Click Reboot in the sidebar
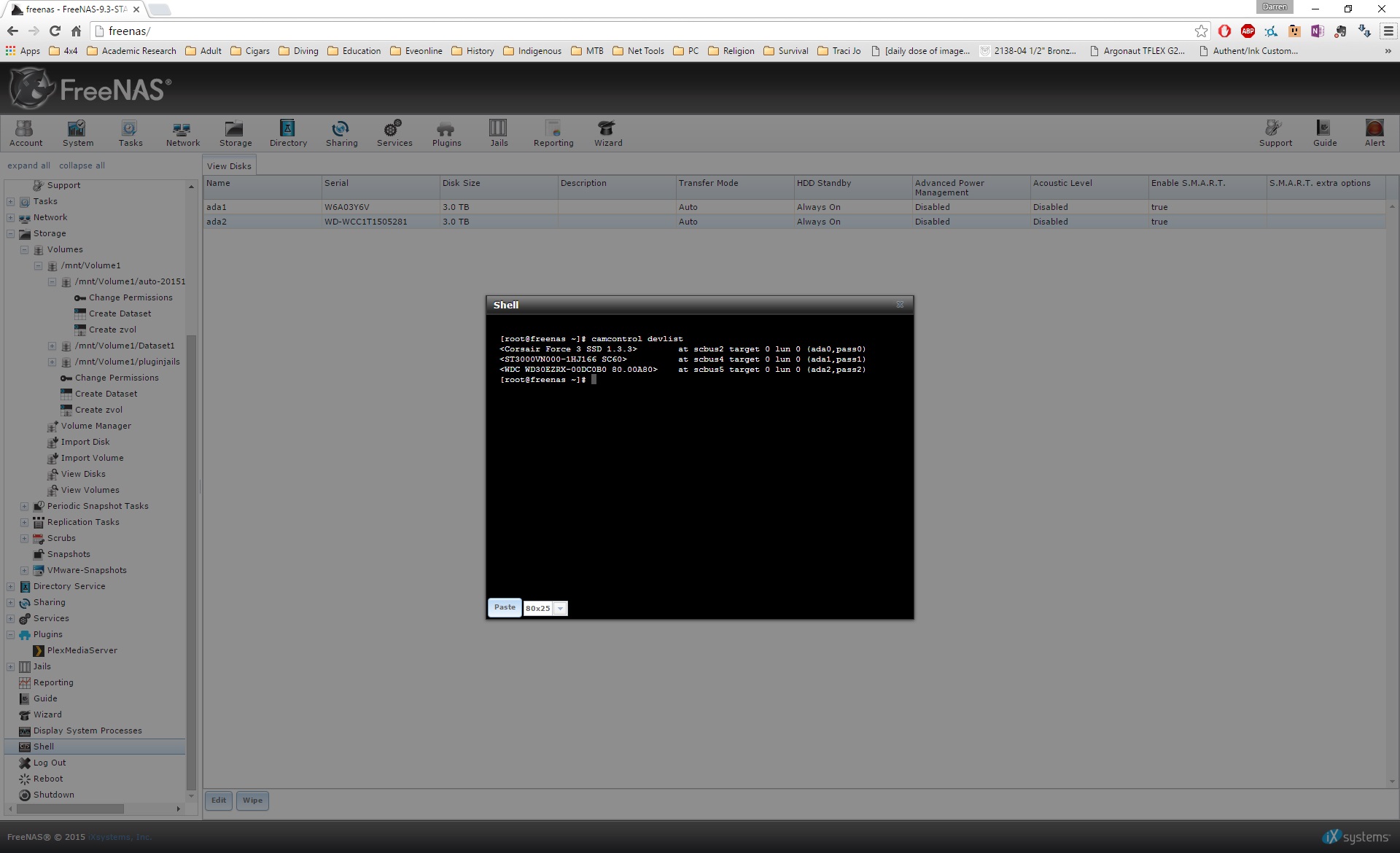Image resolution: width=1400 pixels, height=853 pixels. pyautogui.click(x=48, y=779)
